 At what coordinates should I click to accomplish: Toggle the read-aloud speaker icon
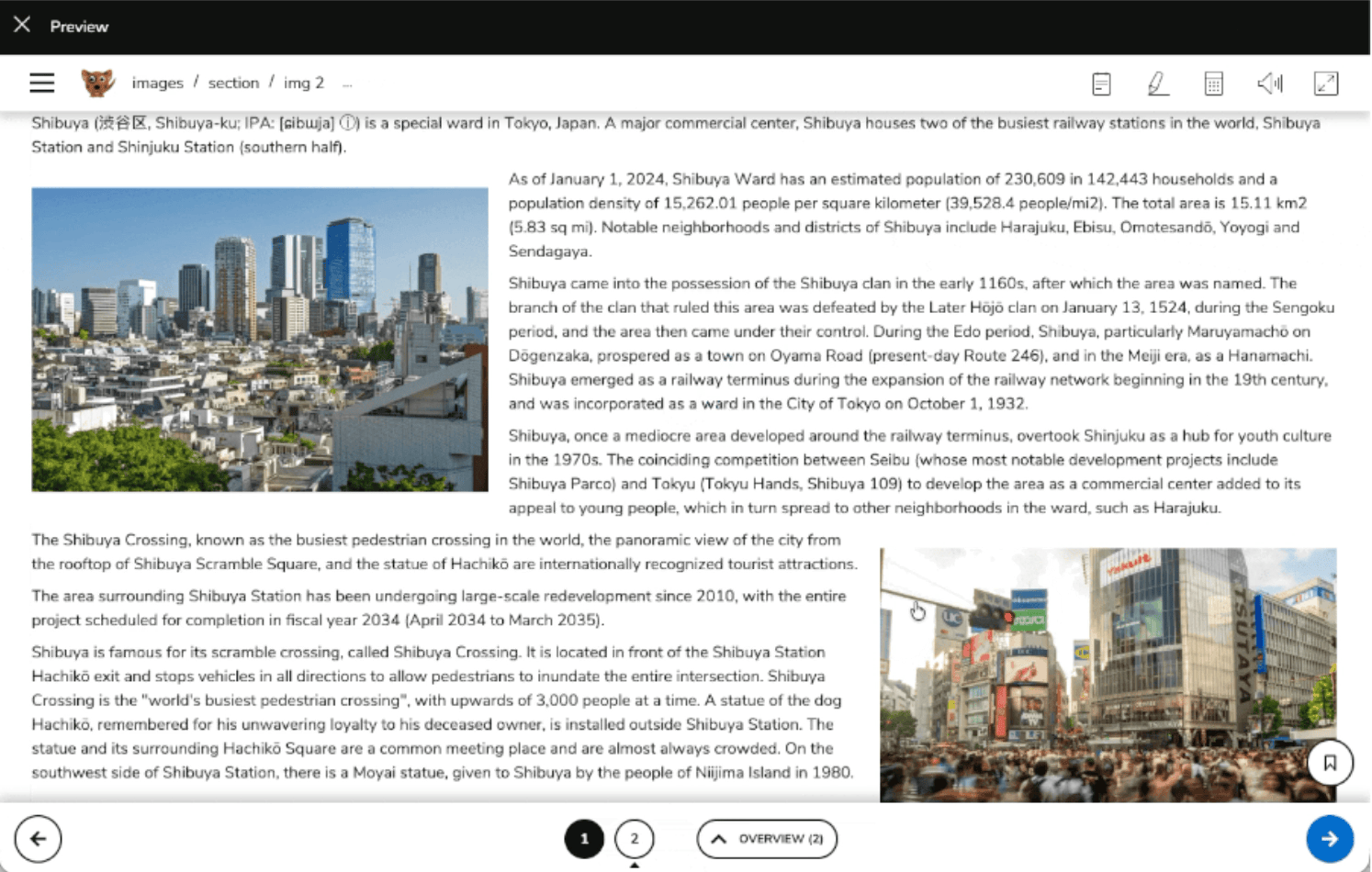1270,84
